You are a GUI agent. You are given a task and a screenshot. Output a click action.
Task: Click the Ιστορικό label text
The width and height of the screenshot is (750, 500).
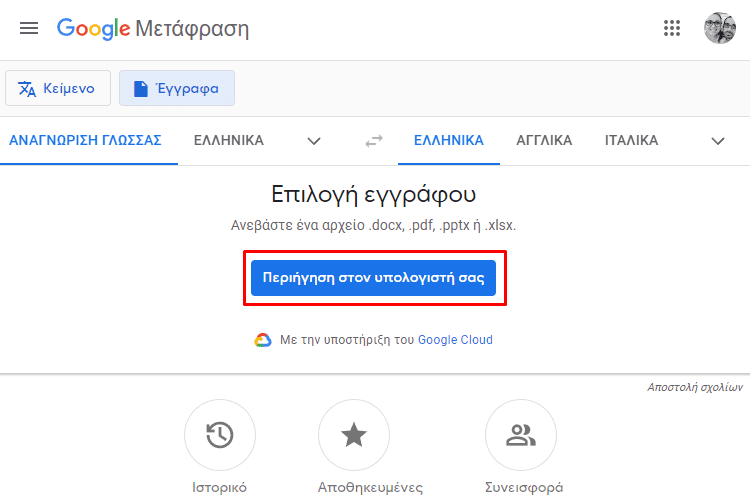[220, 488]
